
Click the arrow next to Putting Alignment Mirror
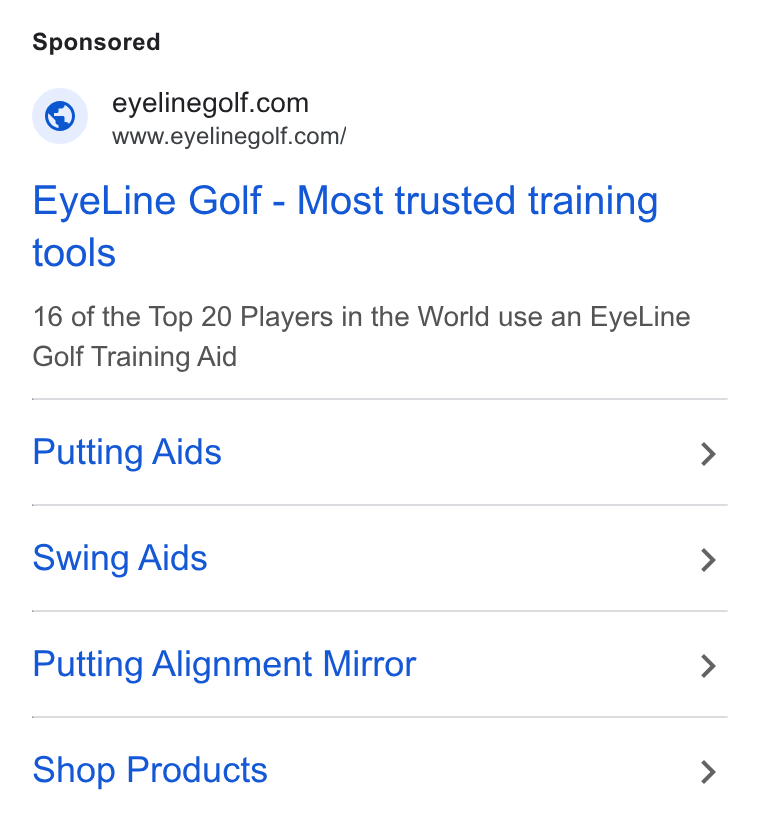[x=708, y=666]
